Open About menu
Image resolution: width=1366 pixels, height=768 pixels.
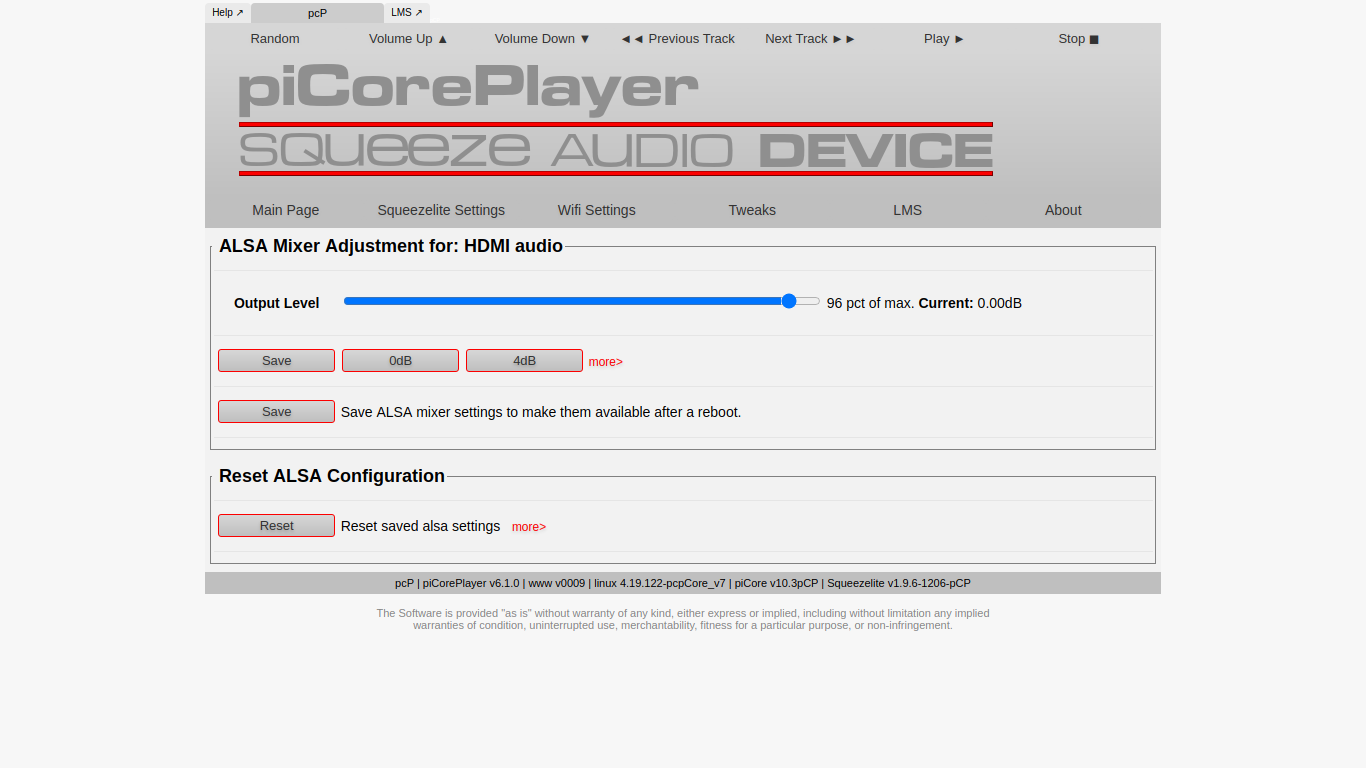pyautogui.click(x=1063, y=210)
